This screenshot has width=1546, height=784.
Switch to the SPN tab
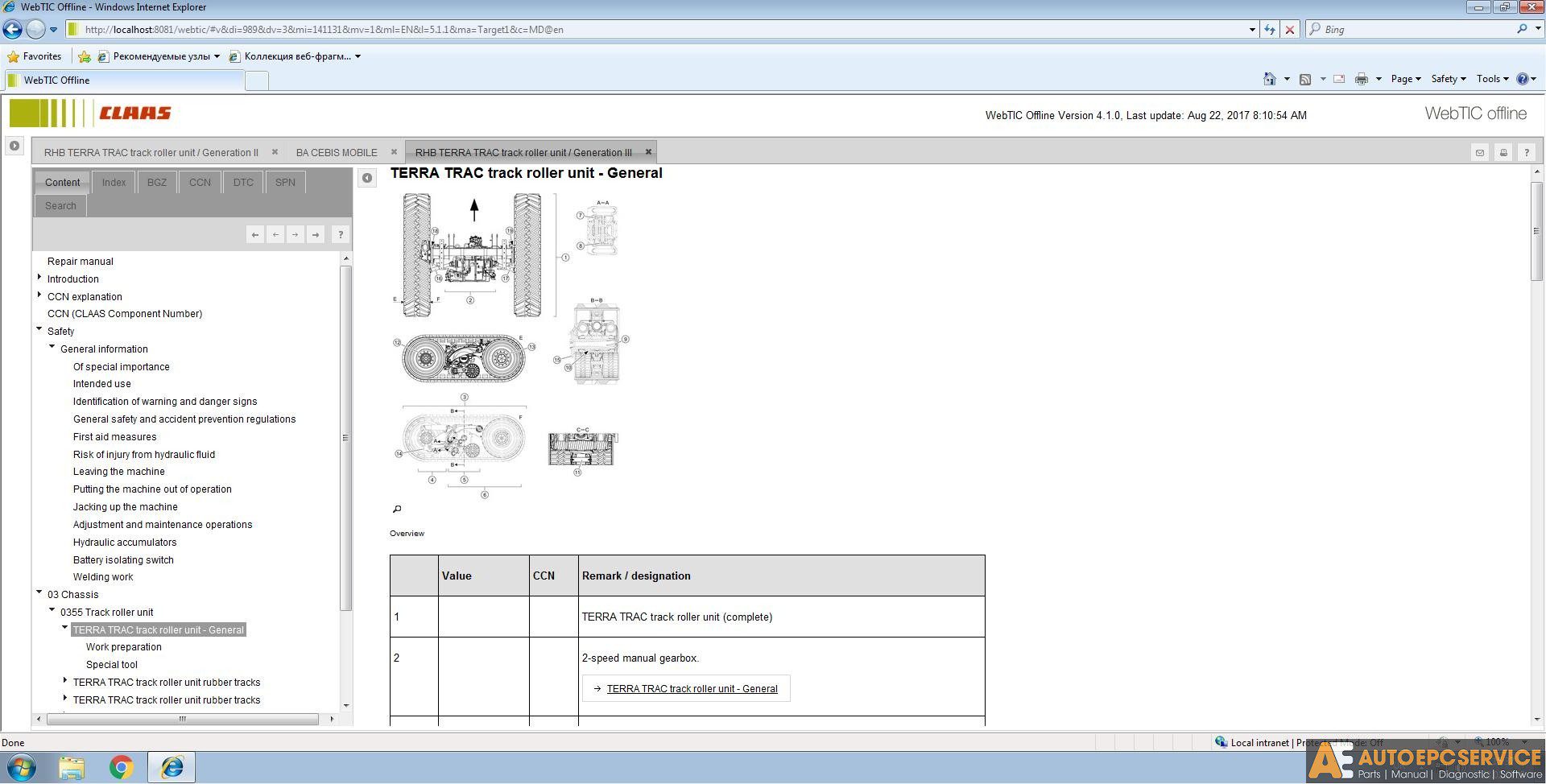(285, 183)
